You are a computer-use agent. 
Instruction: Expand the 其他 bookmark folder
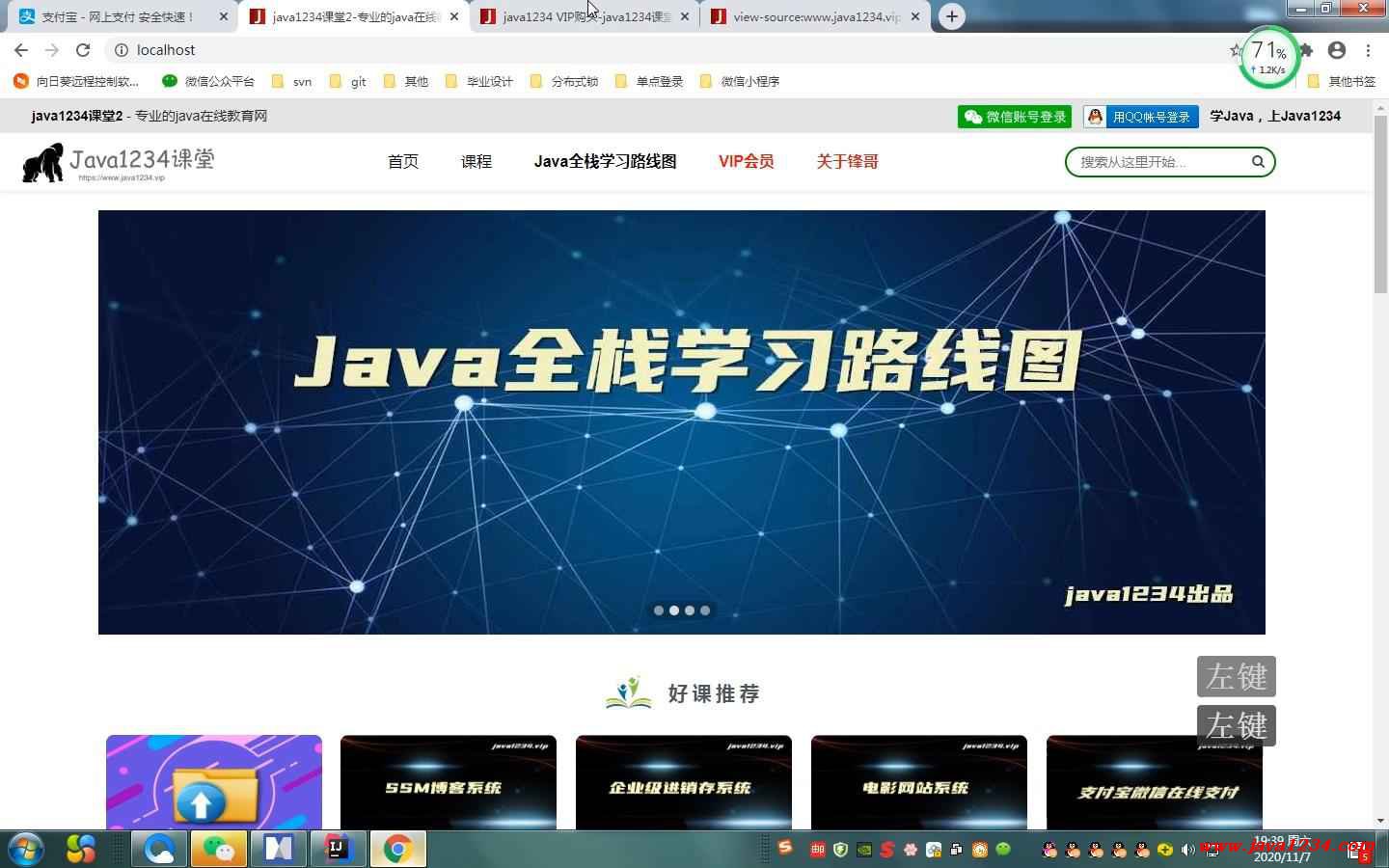pyautogui.click(x=406, y=81)
